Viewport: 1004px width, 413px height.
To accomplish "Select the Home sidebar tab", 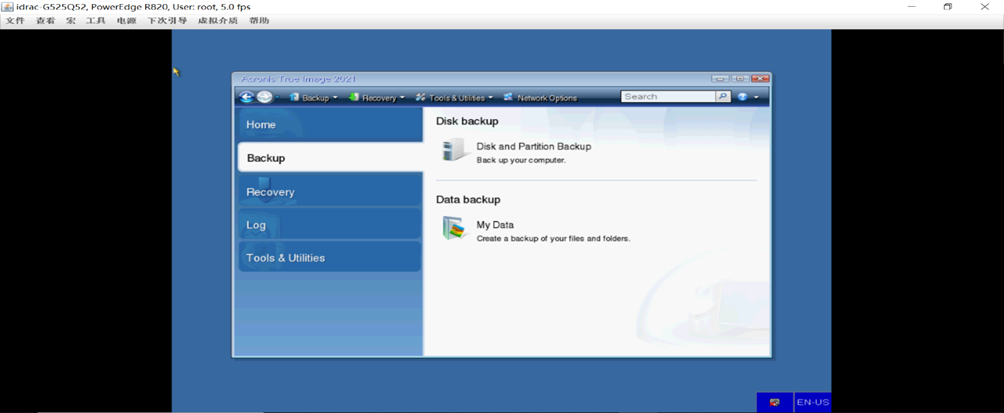I will 330,125.
